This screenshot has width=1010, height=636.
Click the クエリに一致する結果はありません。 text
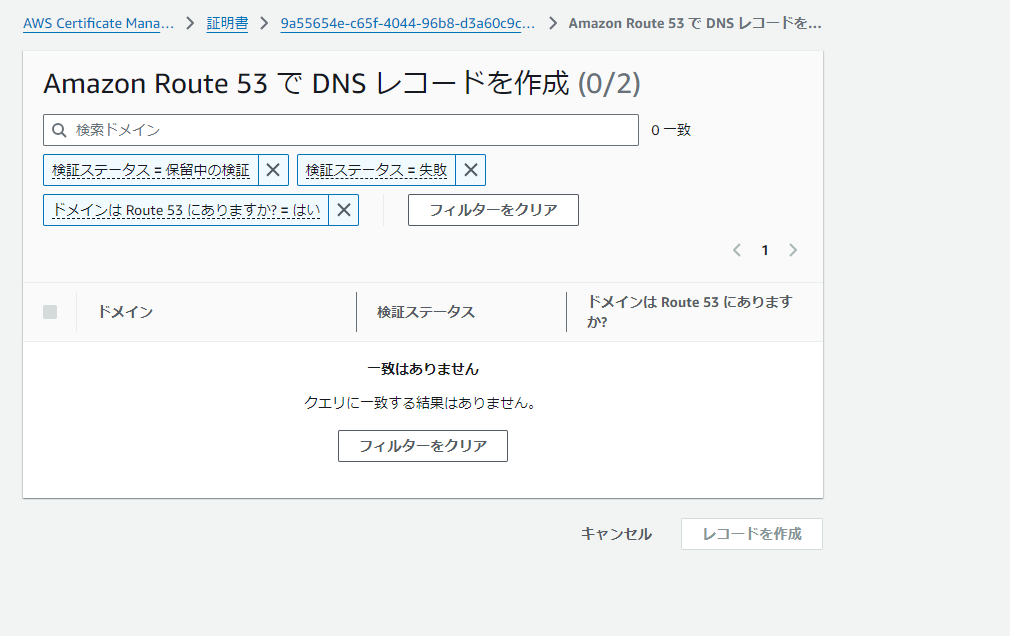point(420,403)
